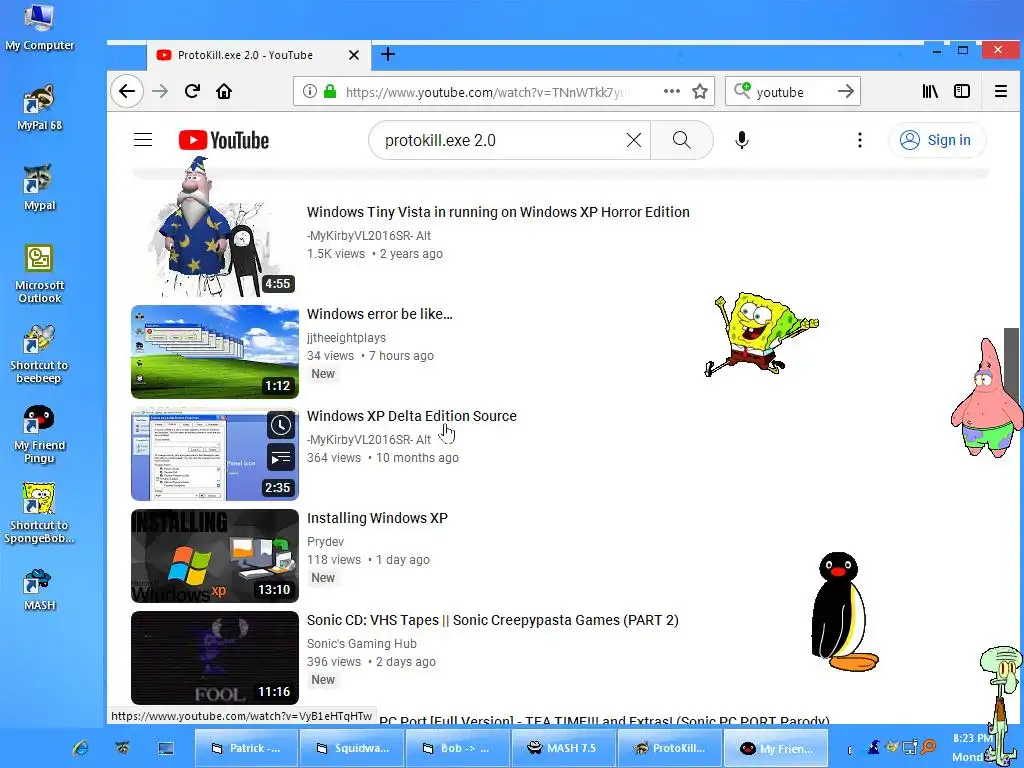Select Shortcut to SpongeBob desktop icon

click(x=39, y=514)
